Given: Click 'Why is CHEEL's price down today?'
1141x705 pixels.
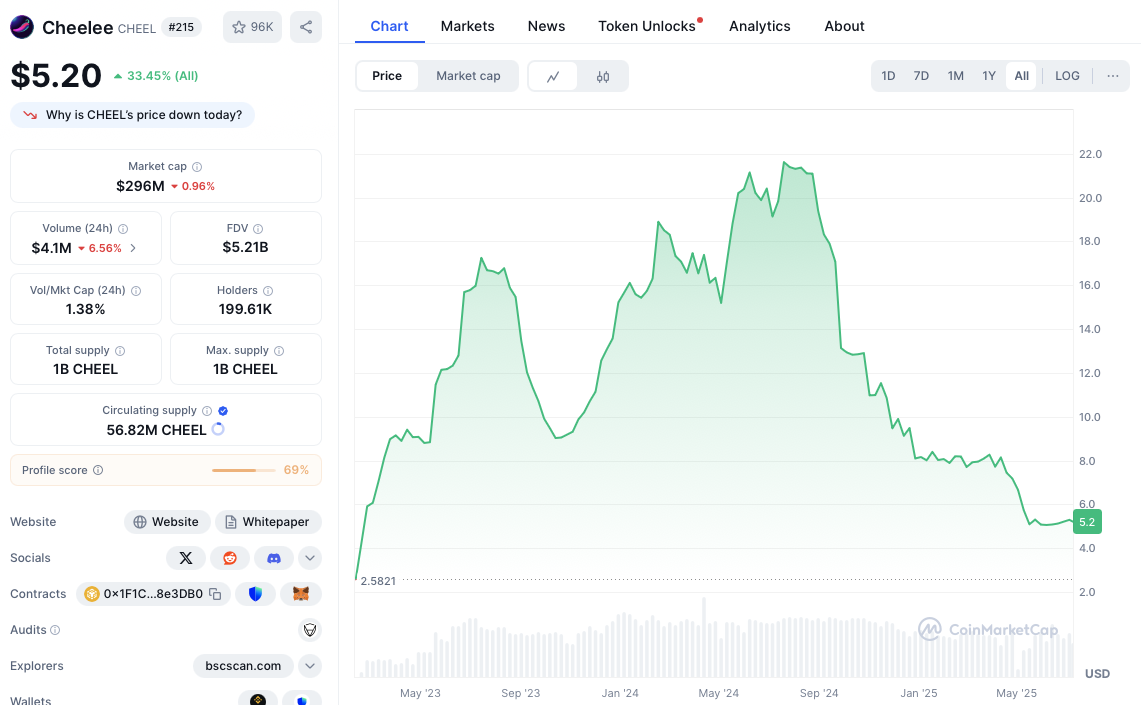Looking at the screenshot, I should 132,115.
